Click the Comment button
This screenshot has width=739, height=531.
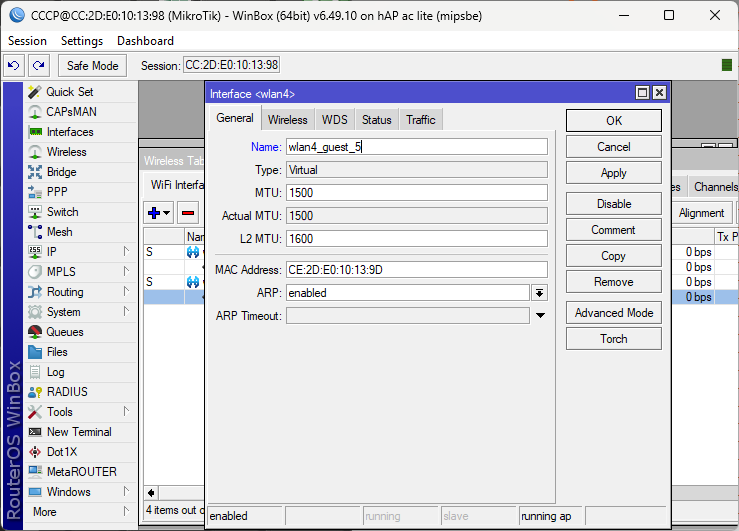(614, 230)
